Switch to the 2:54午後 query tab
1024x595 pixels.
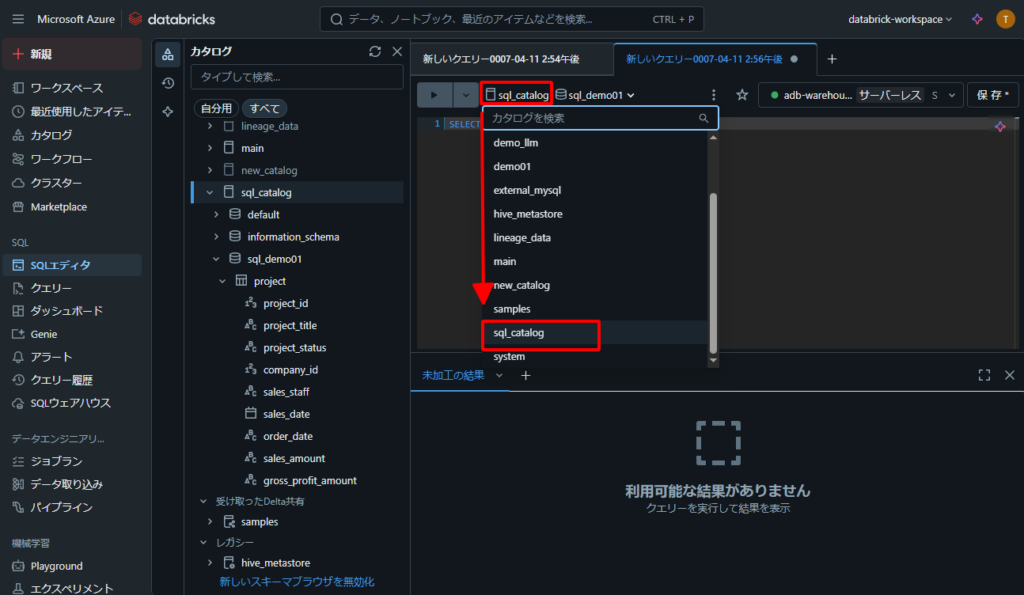[x=511, y=59]
